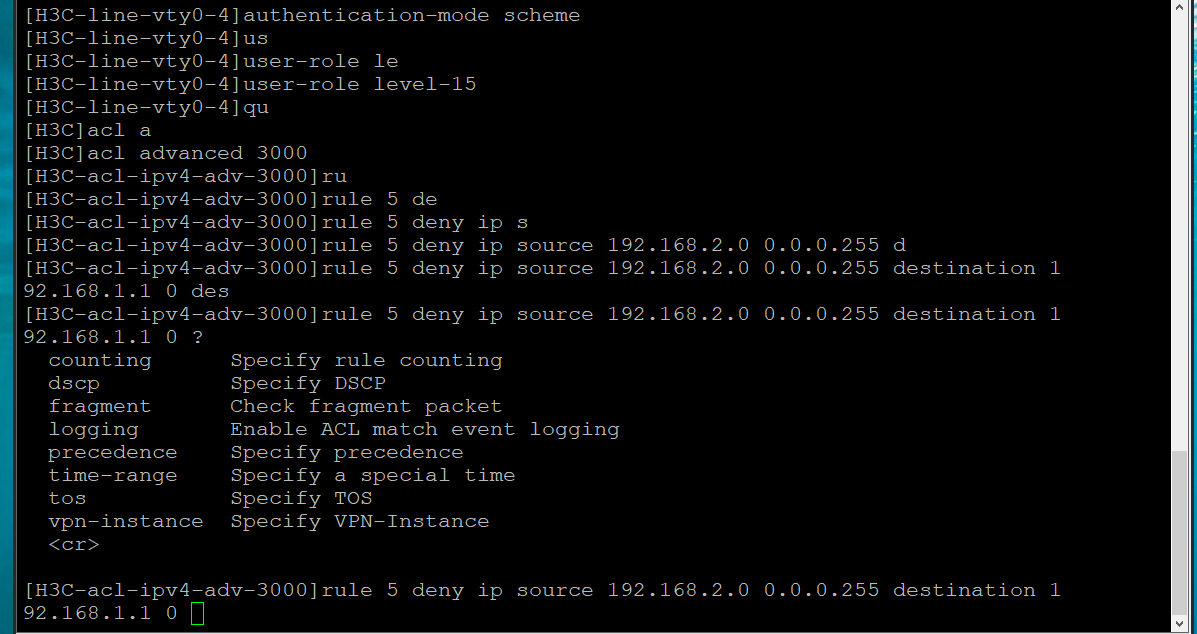
Task: Click the "counting" option in the help list
Action: [99, 360]
